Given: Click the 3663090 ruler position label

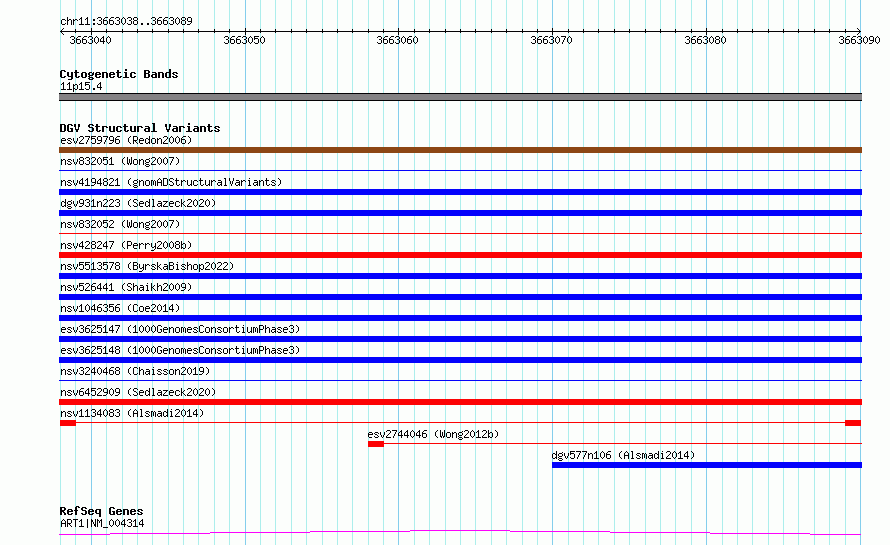Looking at the screenshot, I should [x=859, y=40].
